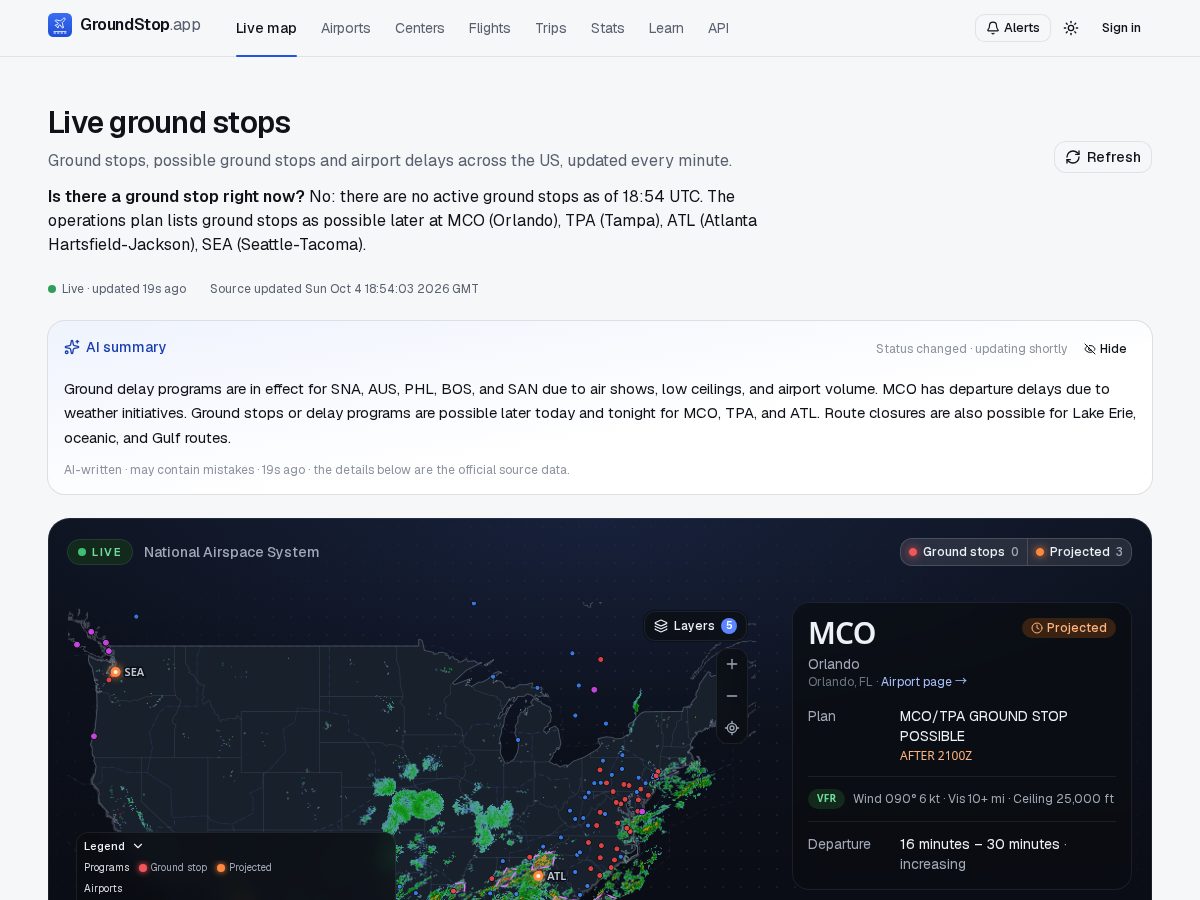The height and width of the screenshot is (900, 1200).
Task: Open the Layers dropdown on map
Action: [695, 626]
